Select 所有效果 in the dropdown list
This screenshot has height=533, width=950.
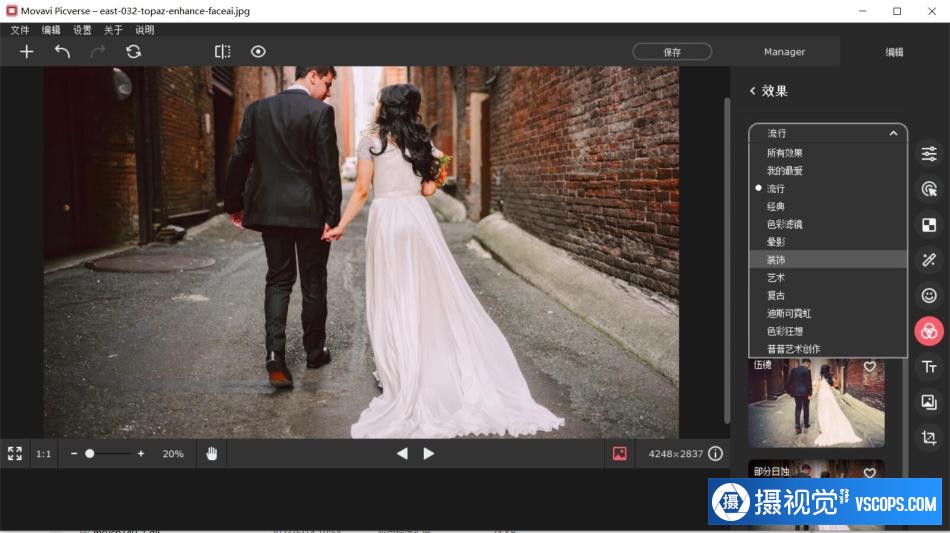(828, 153)
